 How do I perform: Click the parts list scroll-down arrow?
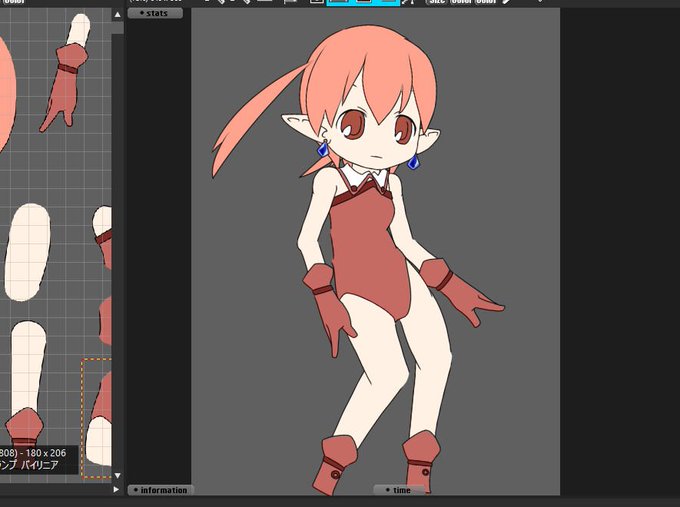[118, 475]
